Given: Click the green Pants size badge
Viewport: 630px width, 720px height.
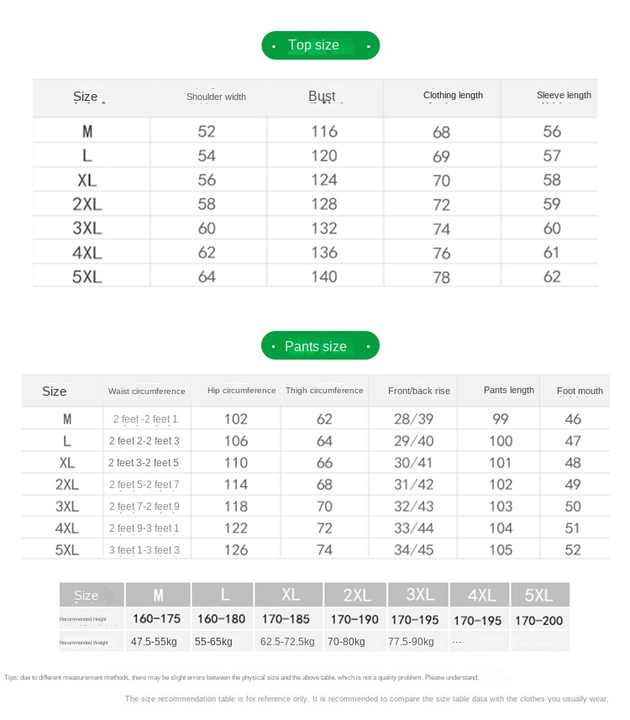Looking at the screenshot, I should coord(320,345).
